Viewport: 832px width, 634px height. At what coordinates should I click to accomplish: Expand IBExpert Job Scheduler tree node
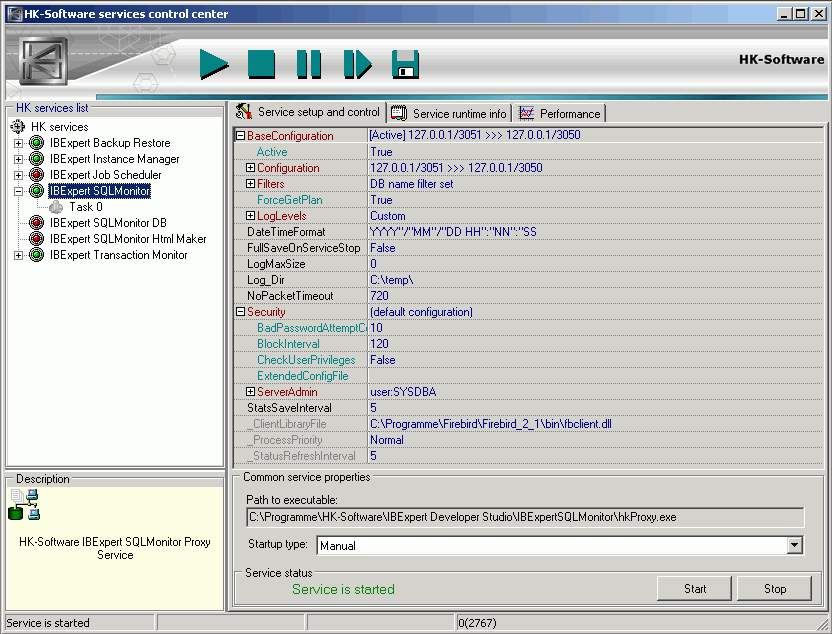pos(19,175)
